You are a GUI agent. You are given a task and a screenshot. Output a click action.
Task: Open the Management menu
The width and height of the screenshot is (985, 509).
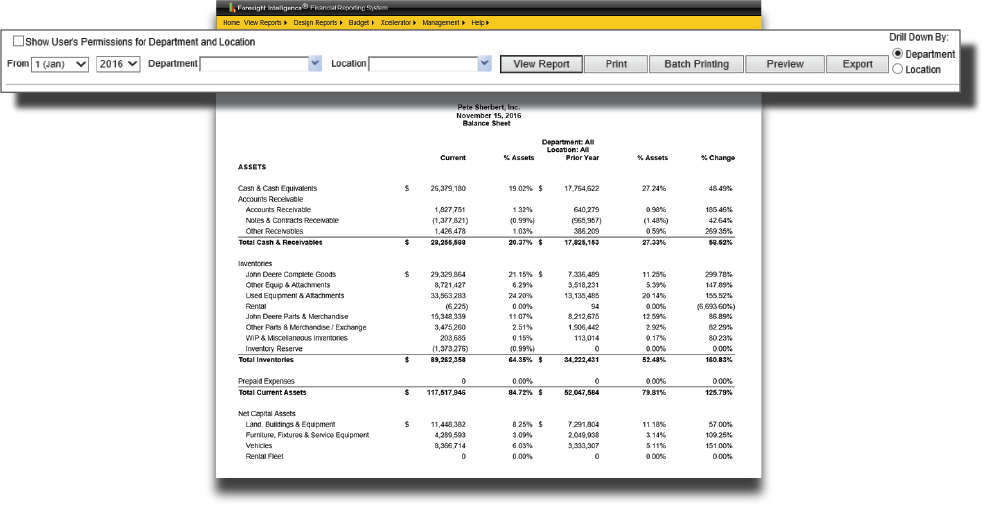click(x=444, y=23)
